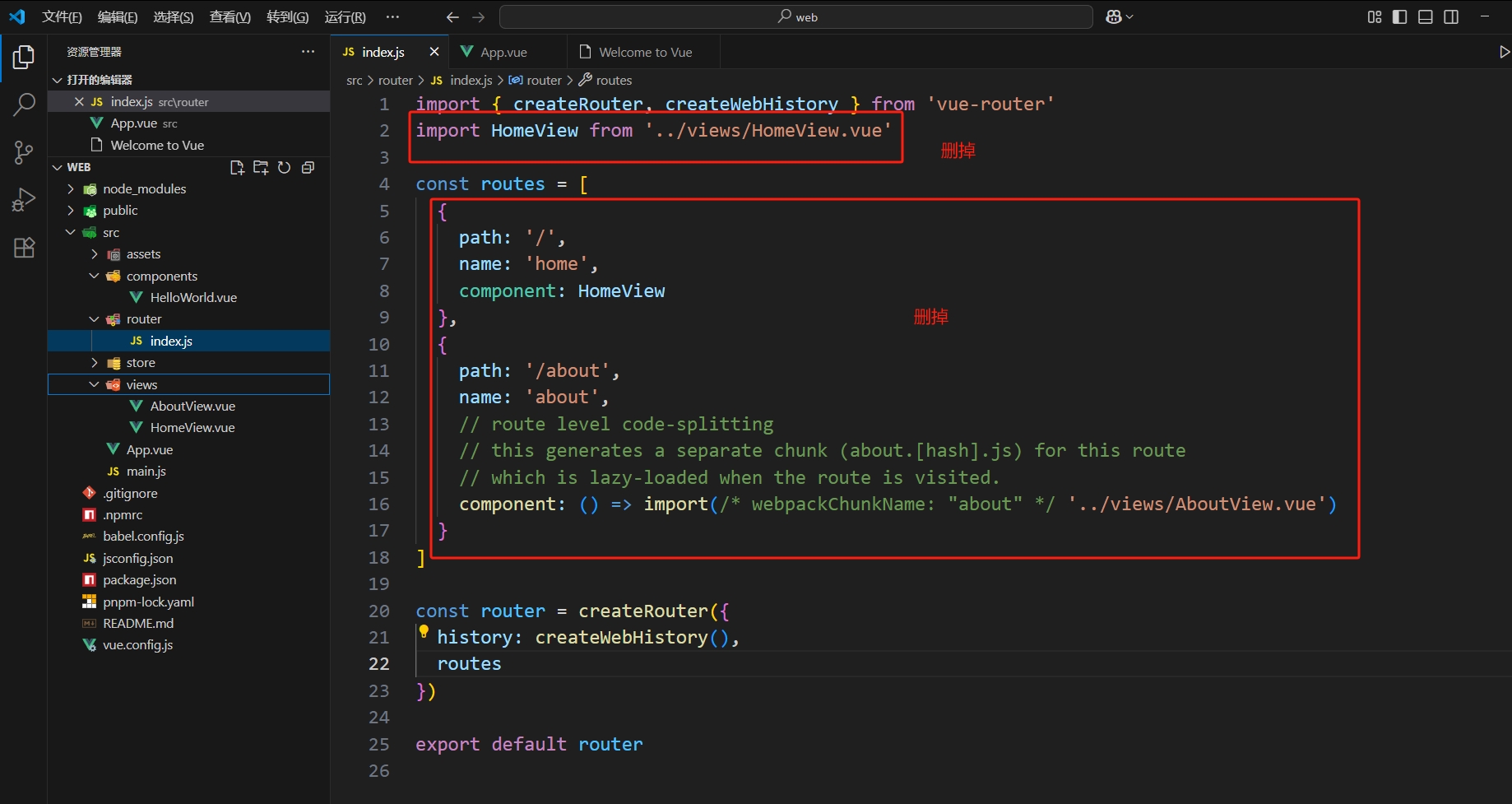This screenshot has height=804, width=1512.
Task: Collapse all folders in explorer
Action: (x=308, y=168)
